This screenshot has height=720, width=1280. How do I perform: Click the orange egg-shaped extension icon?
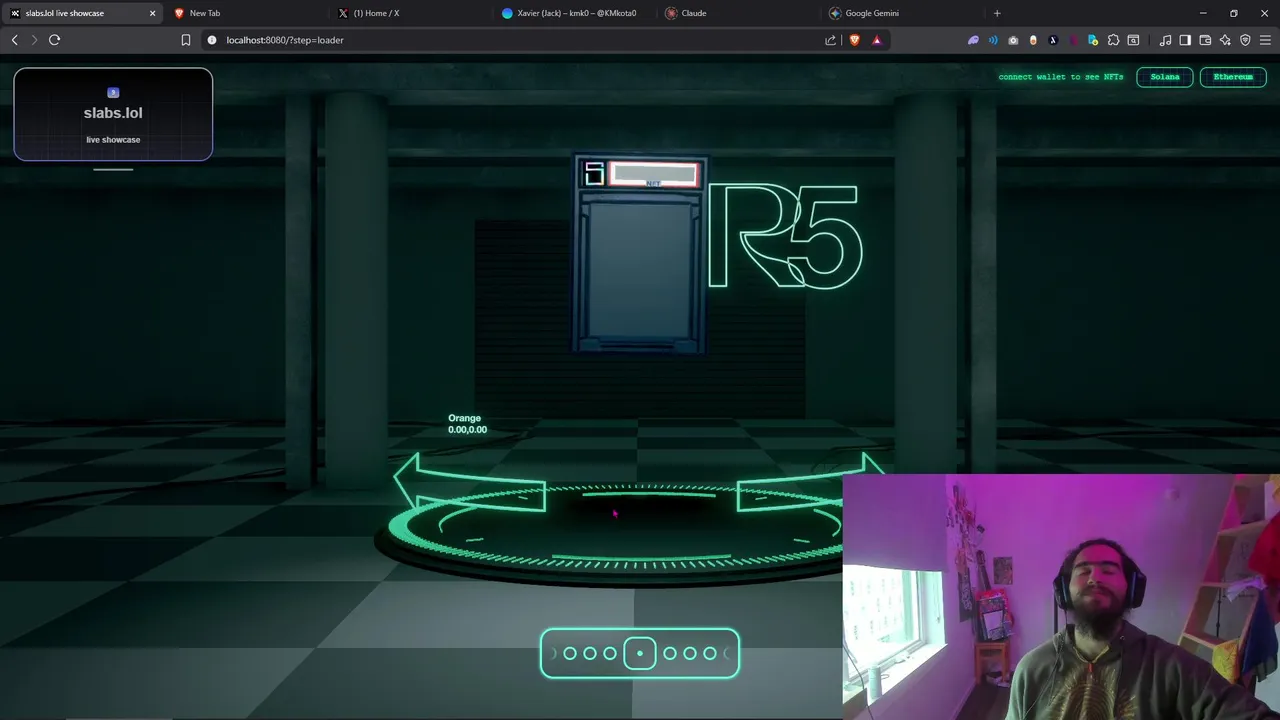click(x=1033, y=40)
